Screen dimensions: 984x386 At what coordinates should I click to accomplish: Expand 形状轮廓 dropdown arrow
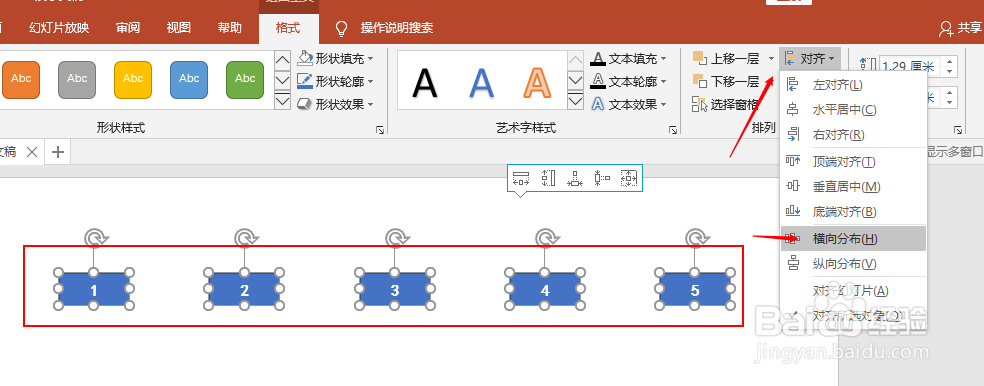click(x=370, y=81)
